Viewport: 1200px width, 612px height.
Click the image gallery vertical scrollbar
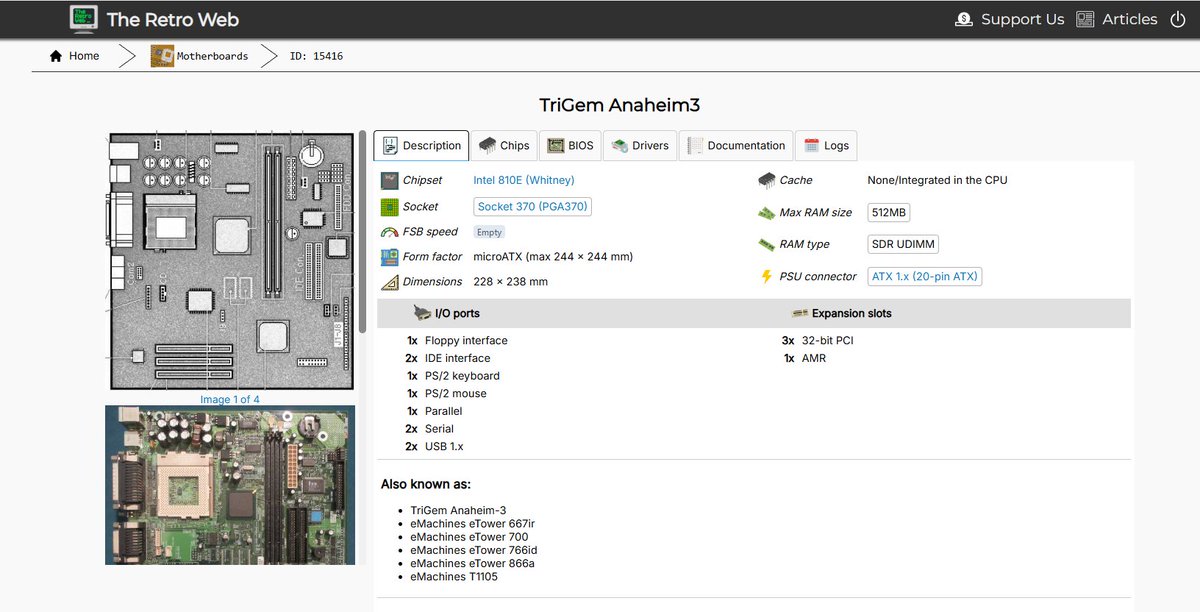tap(362, 231)
